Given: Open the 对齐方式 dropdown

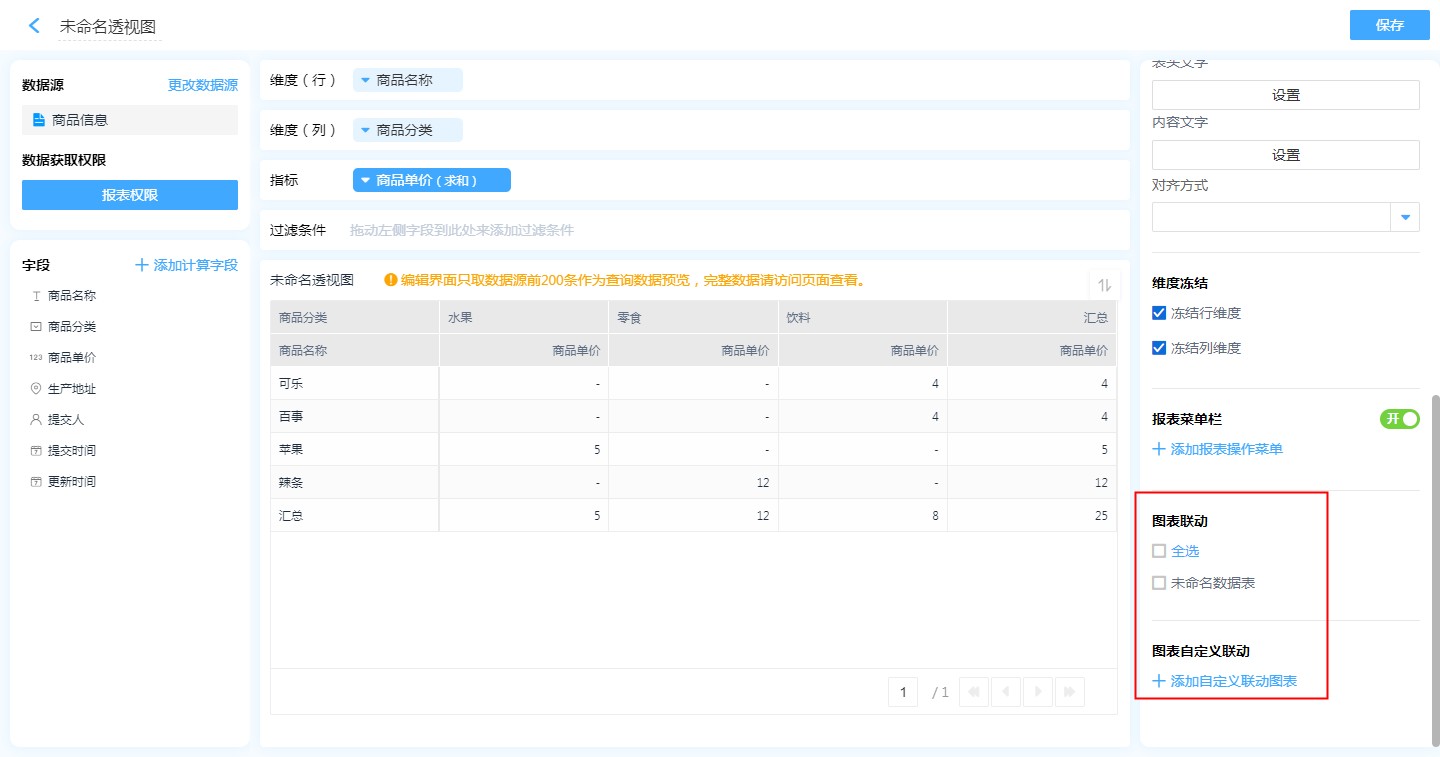Looking at the screenshot, I should [1405, 217].
